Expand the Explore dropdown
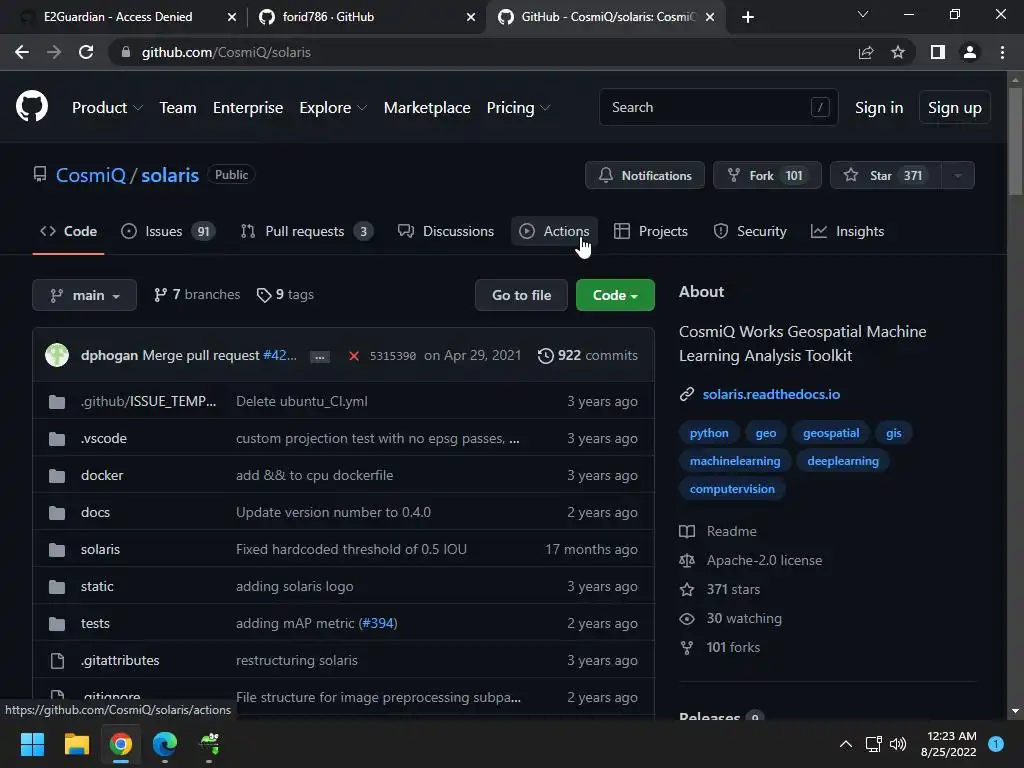 (333, 108)
